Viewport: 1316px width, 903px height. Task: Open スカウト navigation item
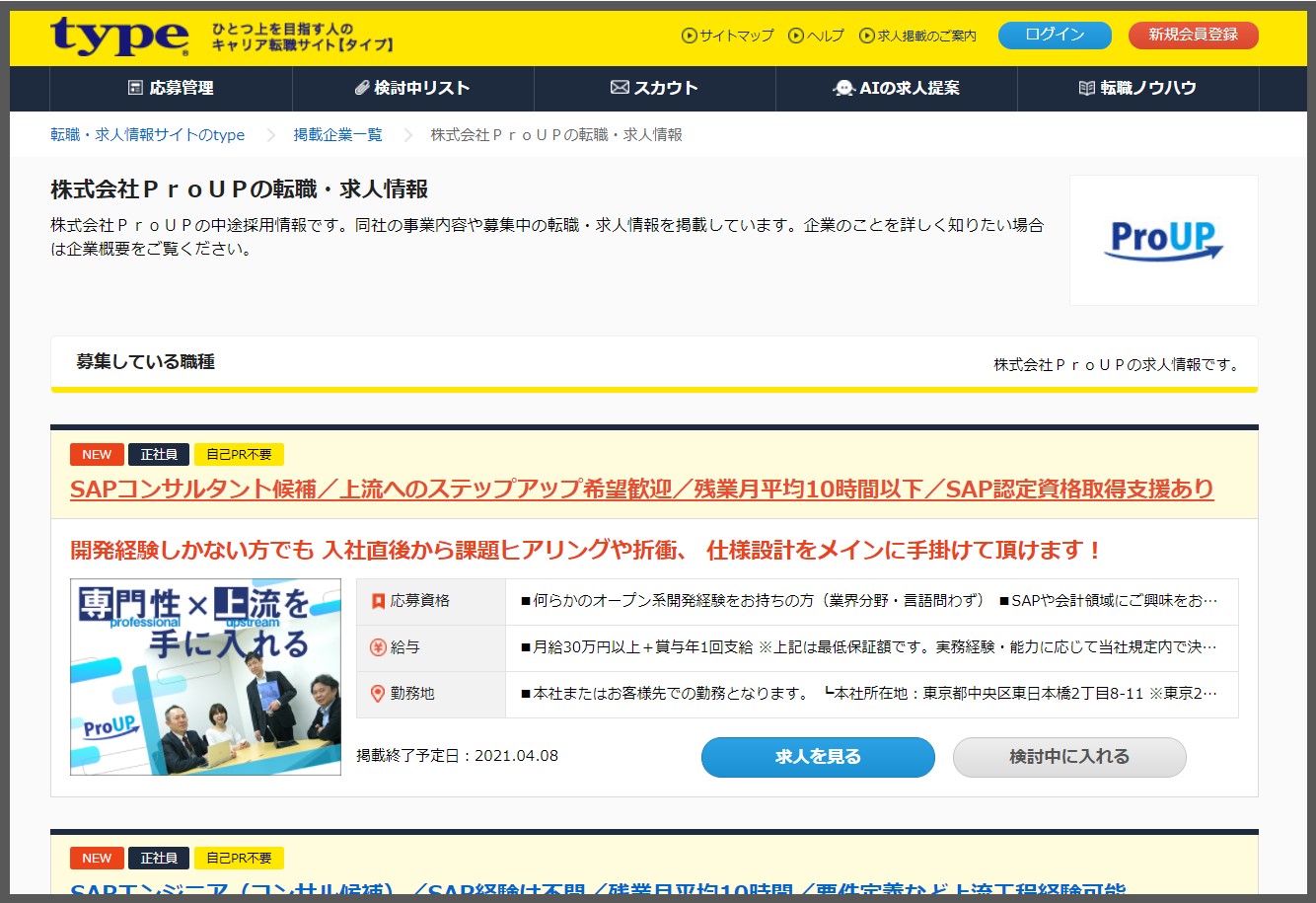coord(654,88)
